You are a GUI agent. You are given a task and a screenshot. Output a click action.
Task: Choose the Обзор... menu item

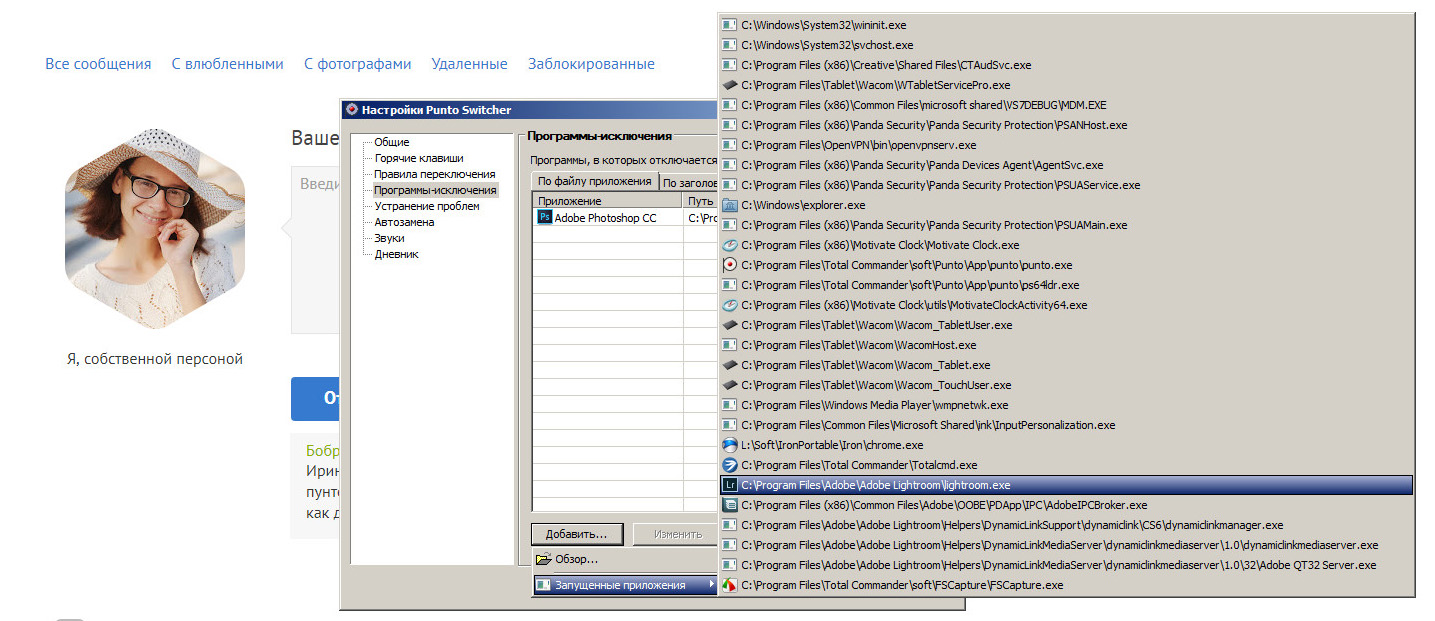click(625, 559)
